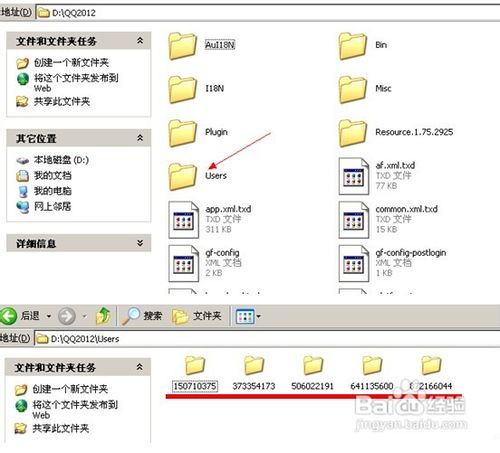Image resolution: width=500 pixels, height=453 pixels.
Task: Open the Back button history dropdown
Action: coord(49,316)
